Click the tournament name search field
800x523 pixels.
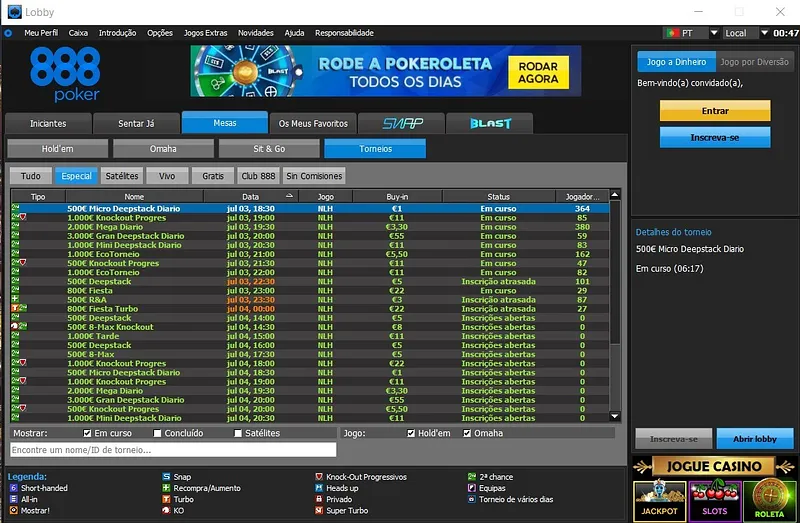click(x=172, y=451)
